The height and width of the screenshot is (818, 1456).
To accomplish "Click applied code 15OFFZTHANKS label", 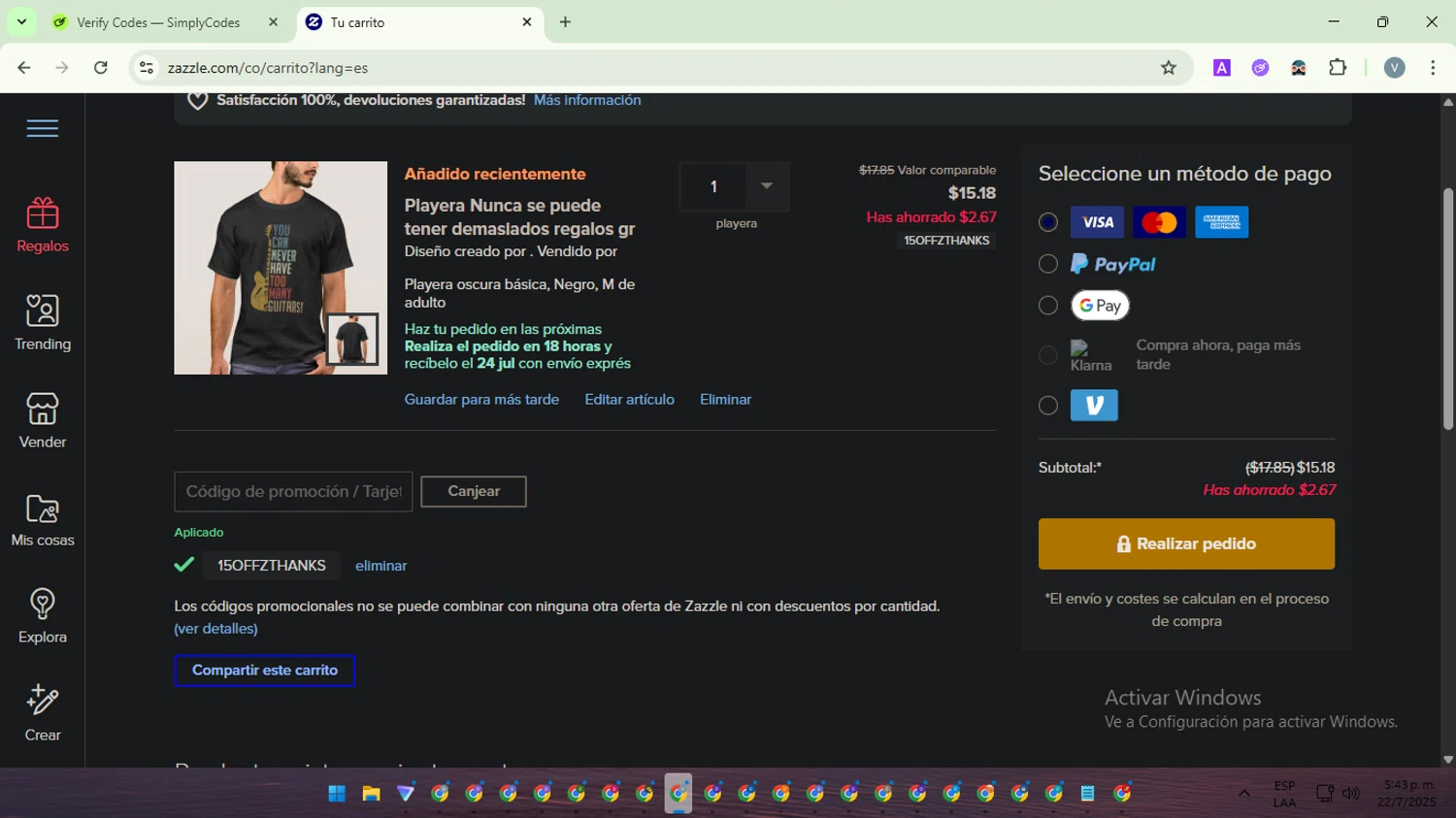I will pos(272,566).
